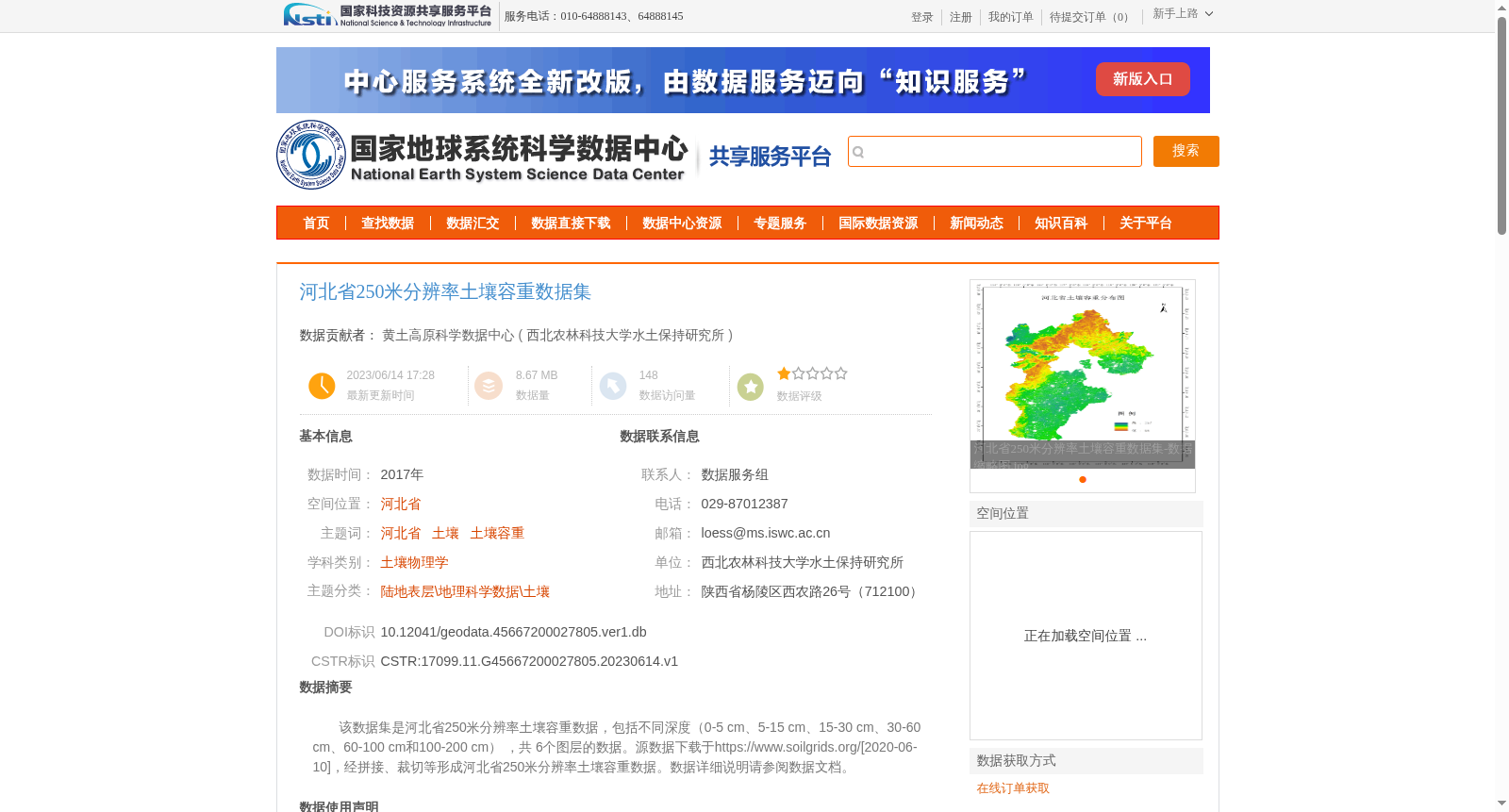The height and width of the screenshot is (812, 1509).
Task: Click the 共享服务平台 title text
Action: point(770,157)
